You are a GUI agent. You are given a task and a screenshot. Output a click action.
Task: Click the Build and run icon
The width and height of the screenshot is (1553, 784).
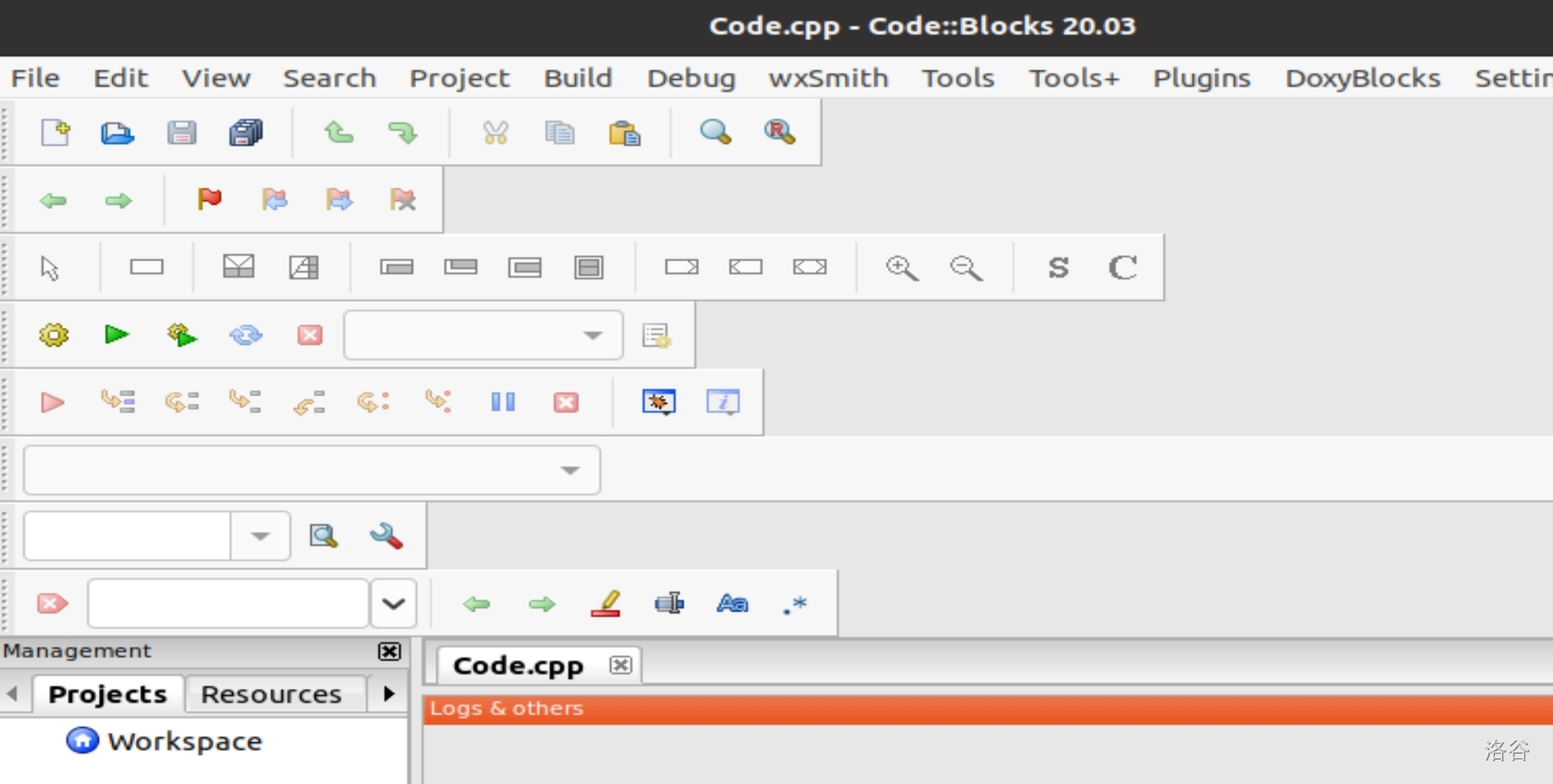(181, 335)
